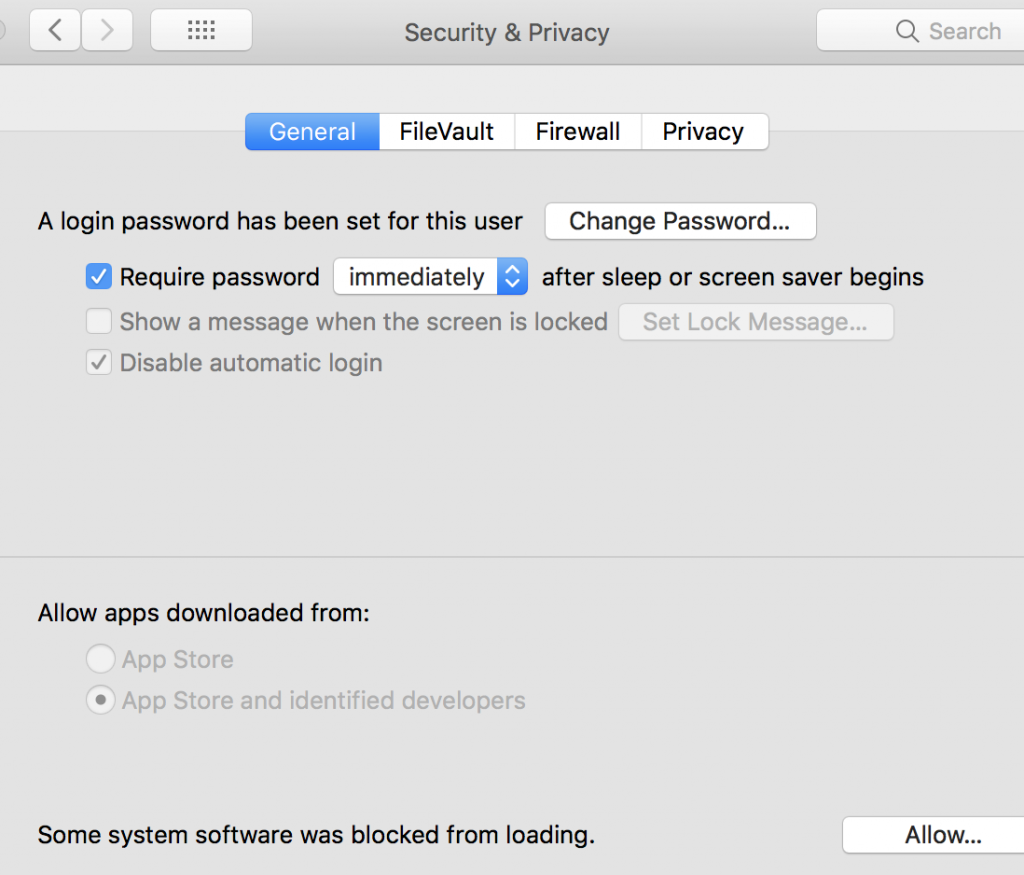Open the Show All preferences grid

tap(200, 30)
